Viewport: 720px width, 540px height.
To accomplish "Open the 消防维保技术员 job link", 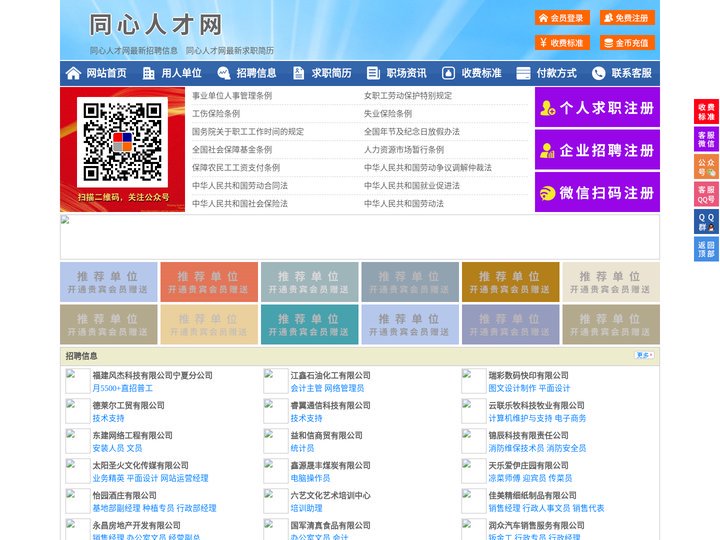I will pyautogui.click(x=516, y=448).
